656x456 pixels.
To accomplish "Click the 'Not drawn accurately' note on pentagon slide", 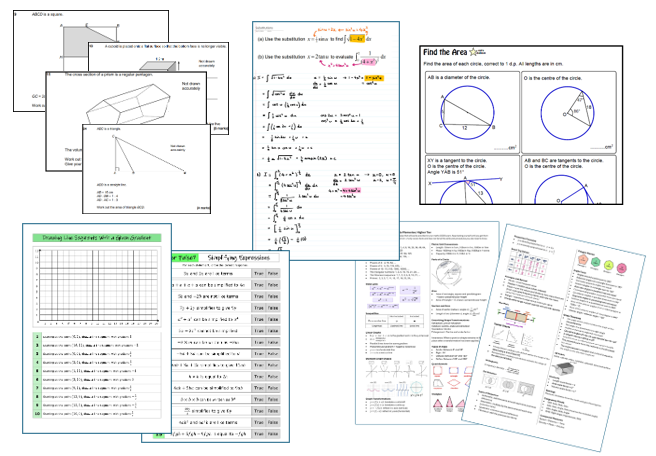I will 191,86.
